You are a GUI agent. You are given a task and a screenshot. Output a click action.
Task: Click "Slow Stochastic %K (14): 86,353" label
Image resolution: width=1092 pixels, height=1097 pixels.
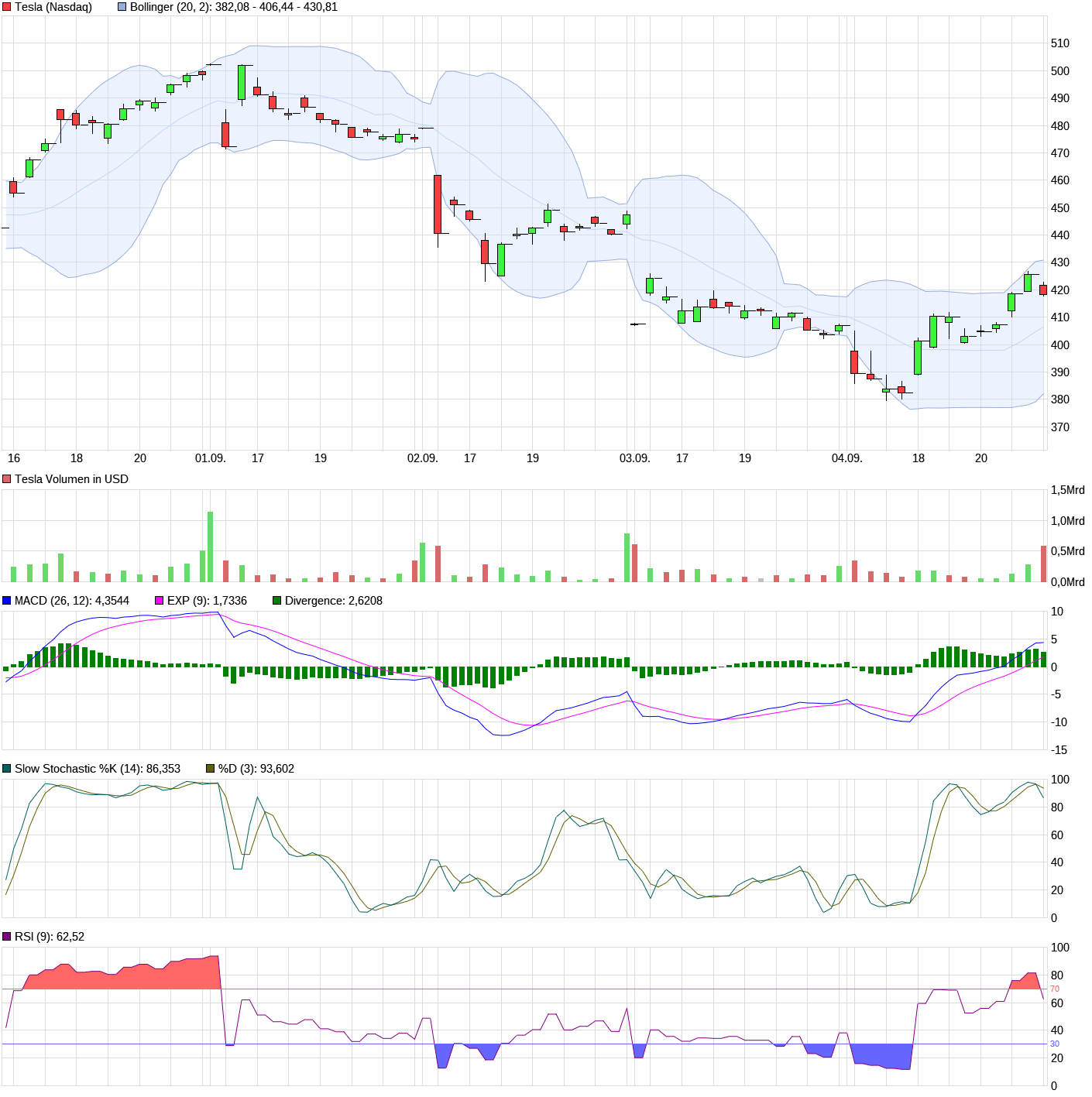(98, 769)
